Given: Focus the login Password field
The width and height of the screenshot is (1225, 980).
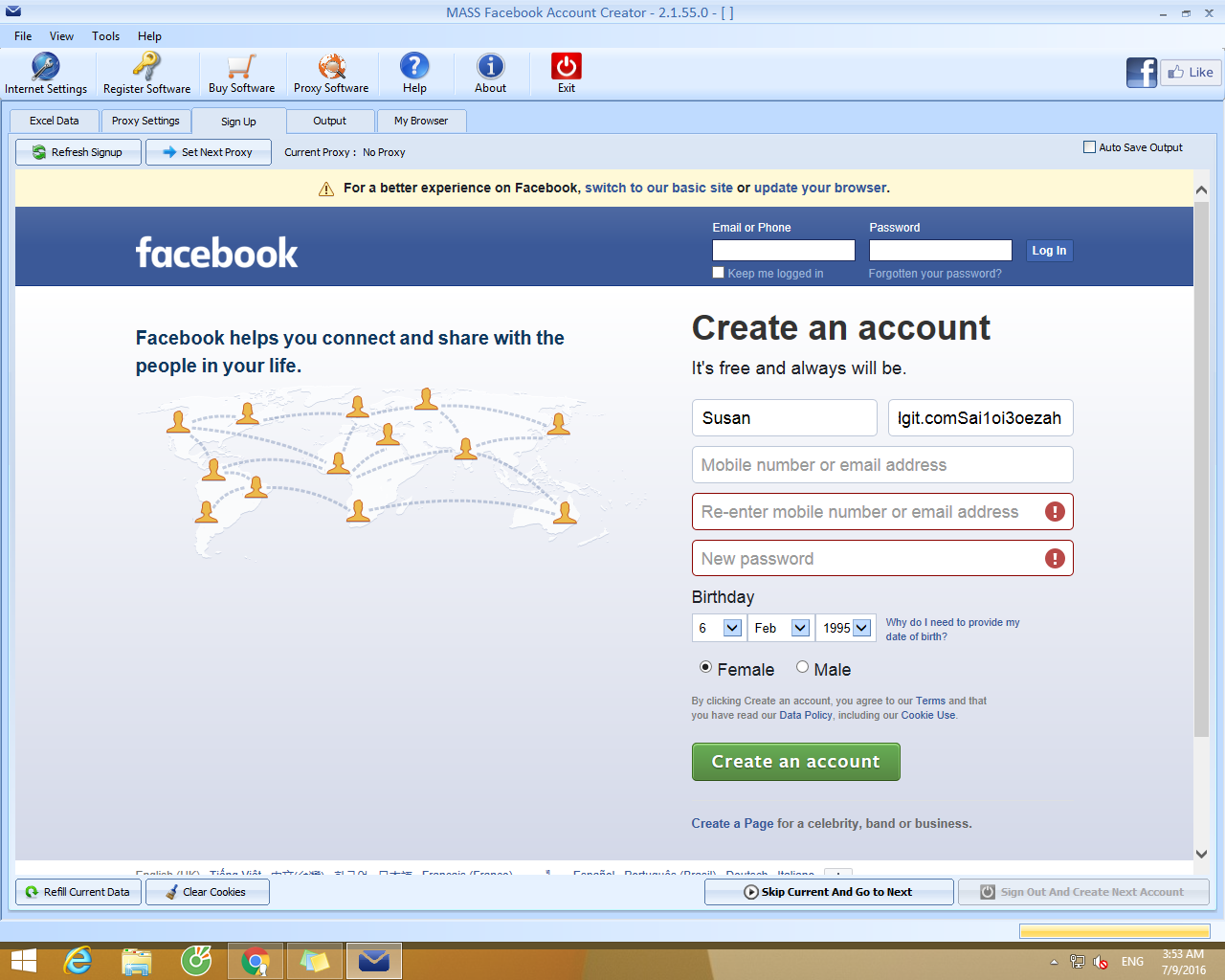Looking at the screenshot, I should point(940,251).
